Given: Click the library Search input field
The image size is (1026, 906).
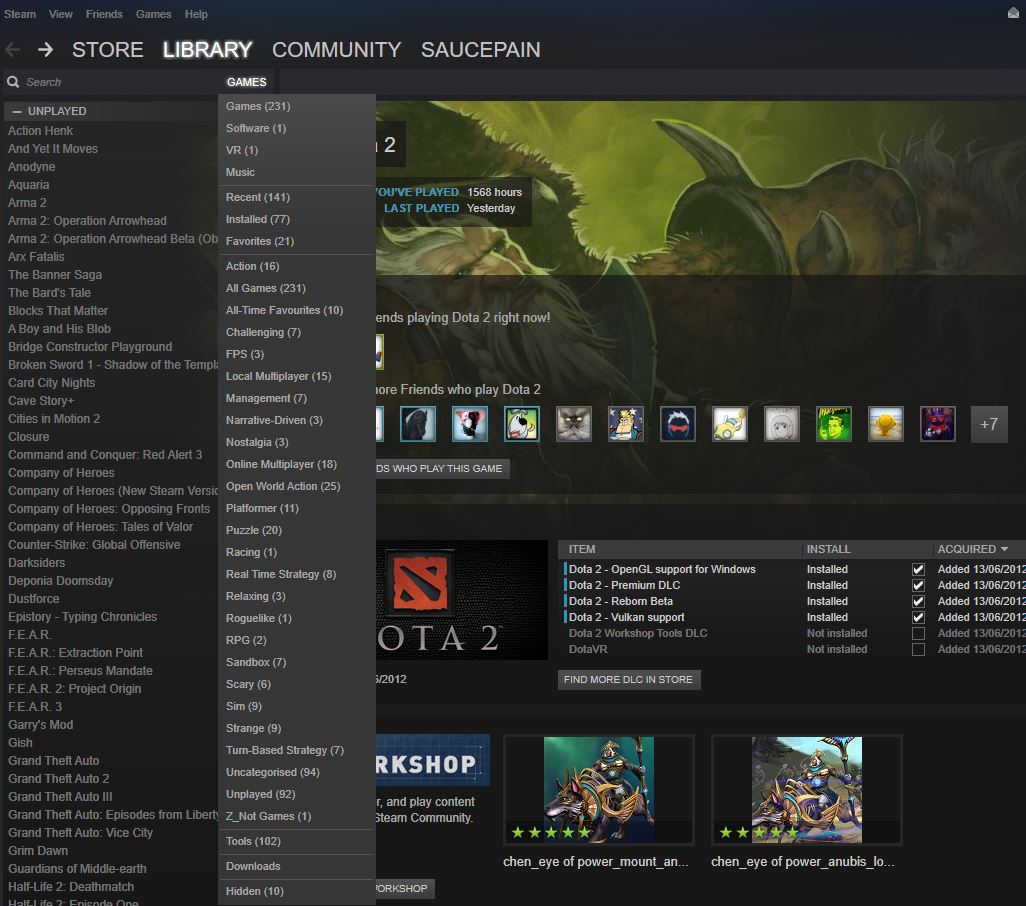Looking at the screenshot, I should point(110,82).
